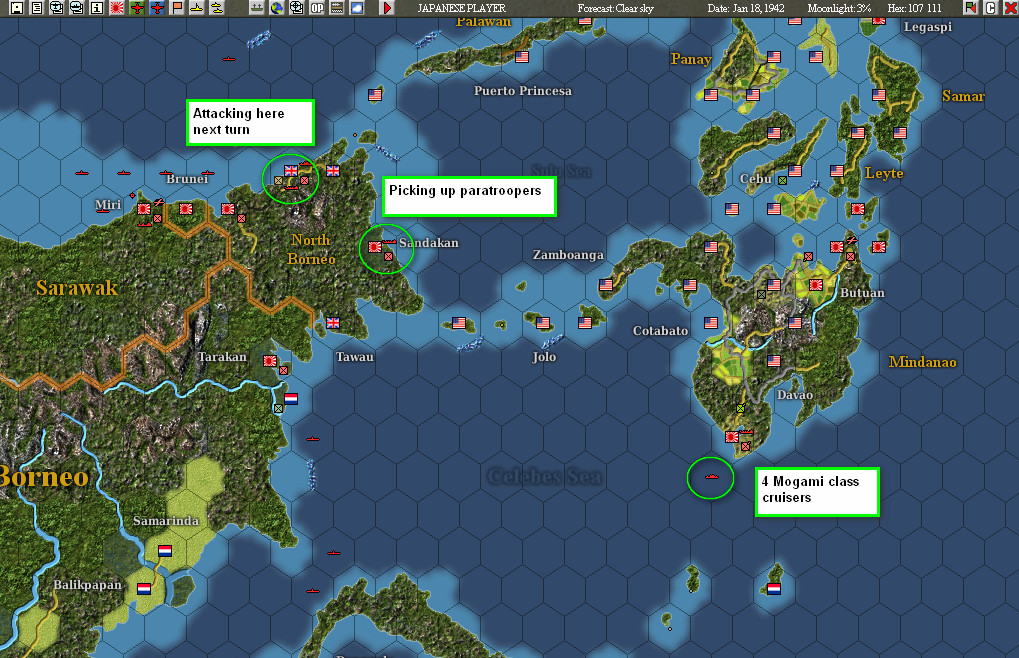Click the 'JAPANESE PLAYER' title text
Screen dimensions: 1019x658
coord(461,8)
